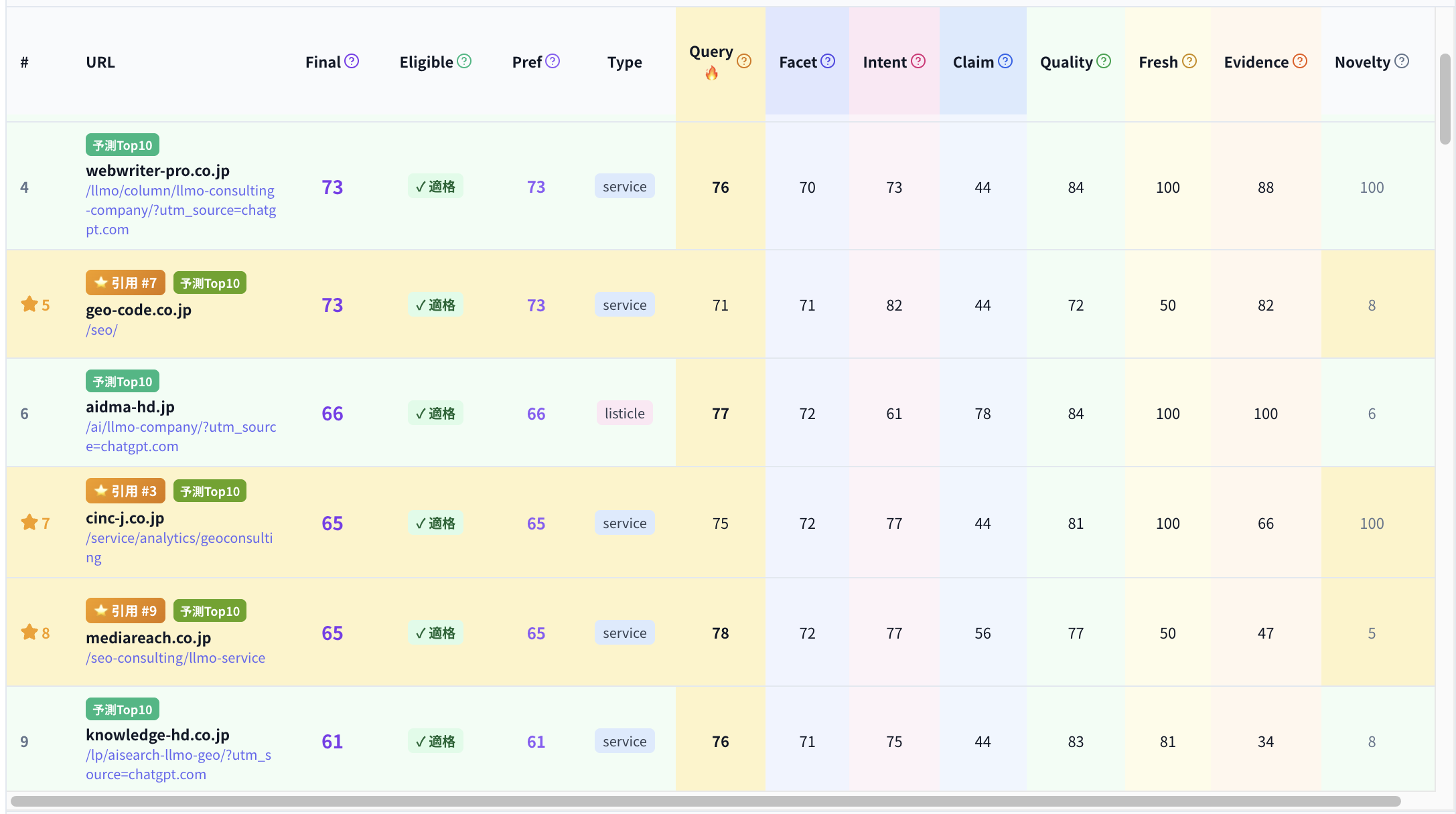Click the Intent column help icon
1456x814 pixels.
coord(918,62)
